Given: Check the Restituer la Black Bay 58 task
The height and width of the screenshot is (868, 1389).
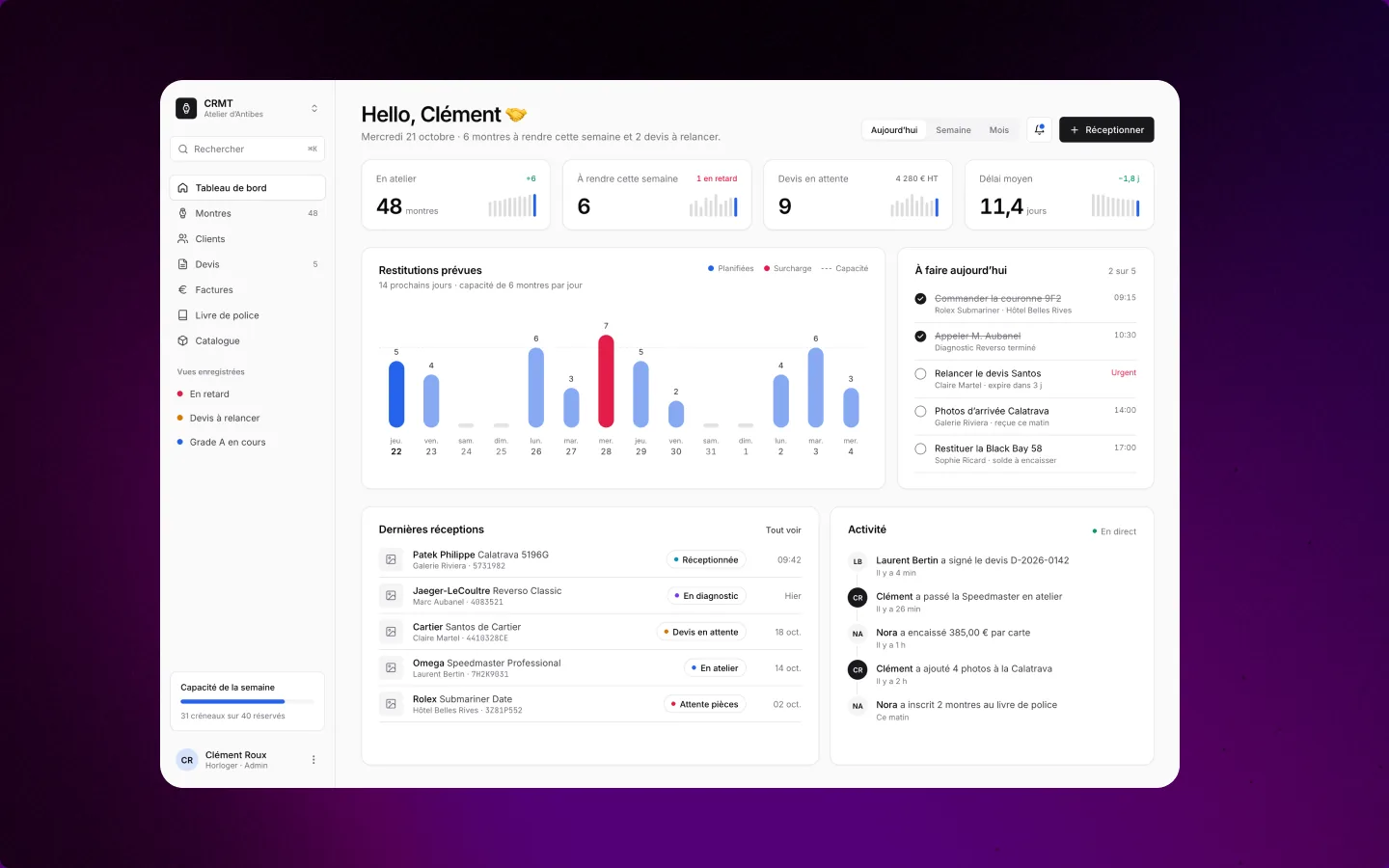Looking at the screenshot, I should [x=920, y=449].
